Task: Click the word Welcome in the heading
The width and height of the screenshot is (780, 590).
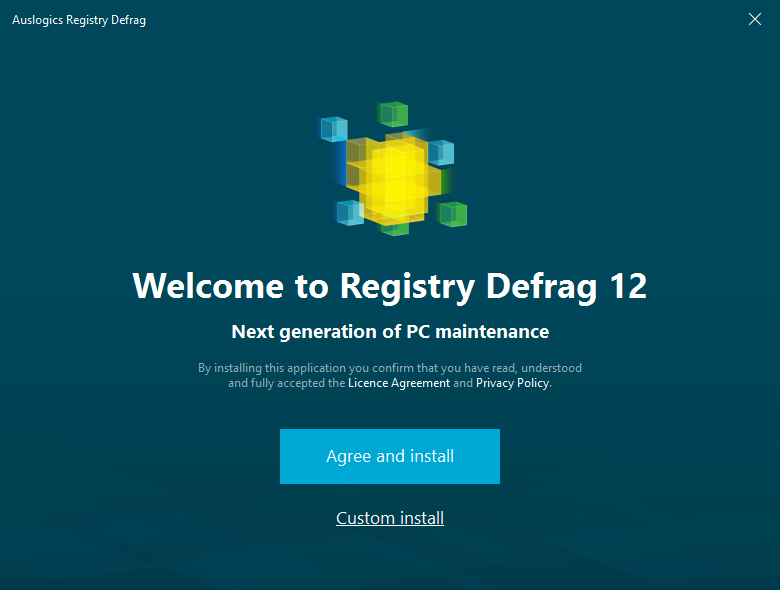Action: point(208,286)
